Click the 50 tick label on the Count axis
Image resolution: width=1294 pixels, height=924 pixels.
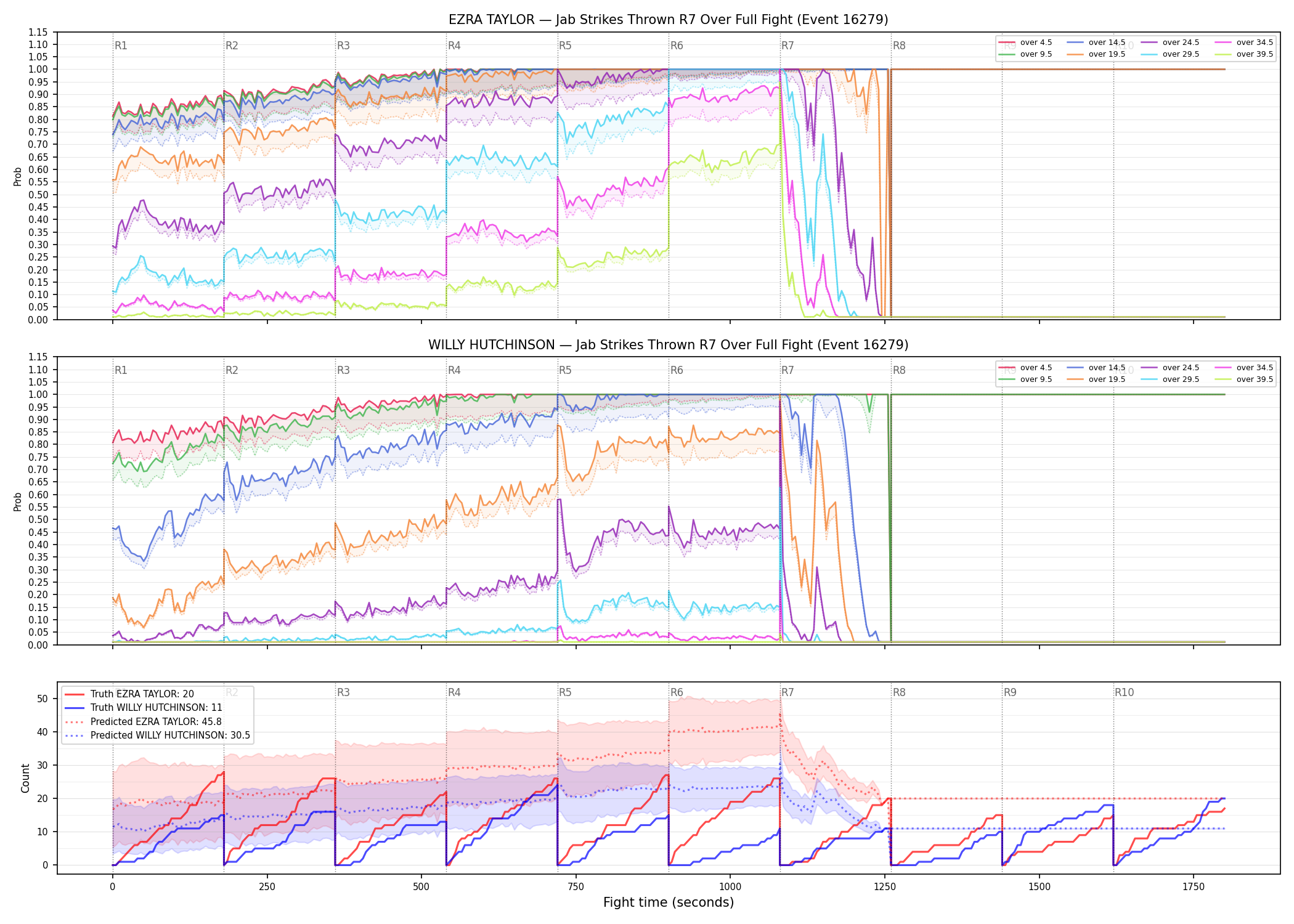(43, 699)
